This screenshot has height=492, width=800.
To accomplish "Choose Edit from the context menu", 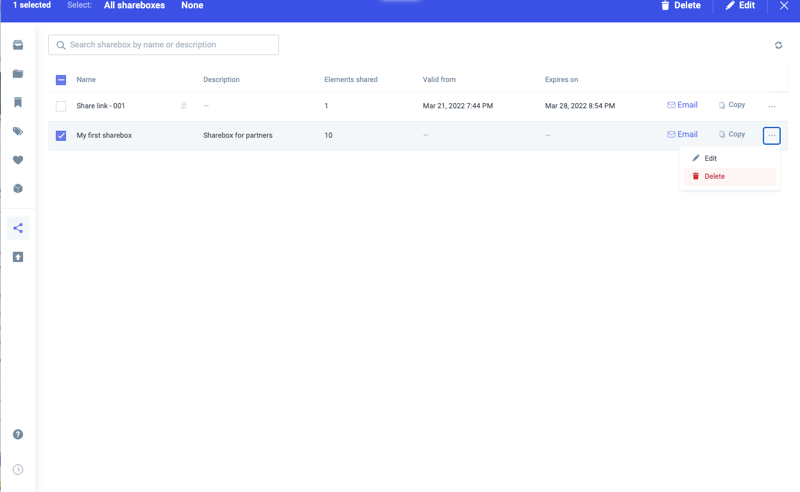I will [710, 158].
